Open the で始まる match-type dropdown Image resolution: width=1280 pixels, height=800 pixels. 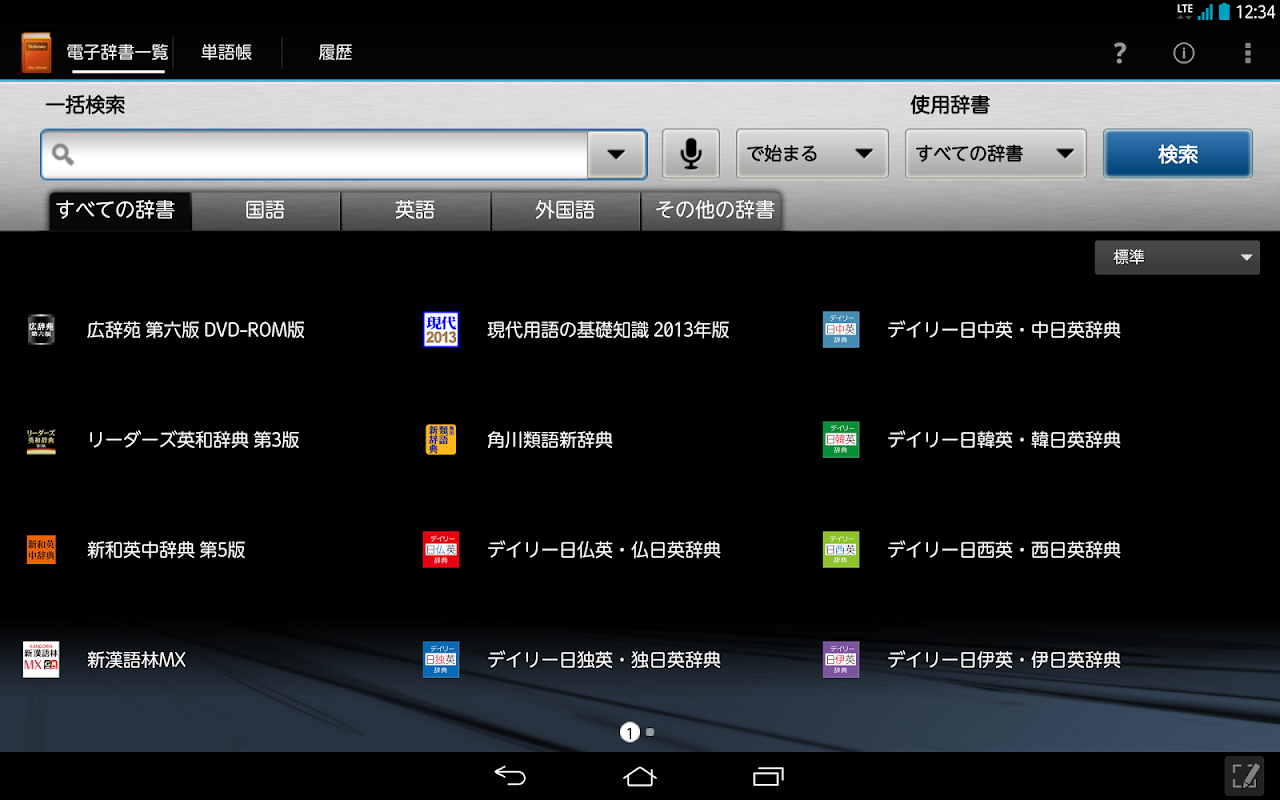[x=812, y=154]
